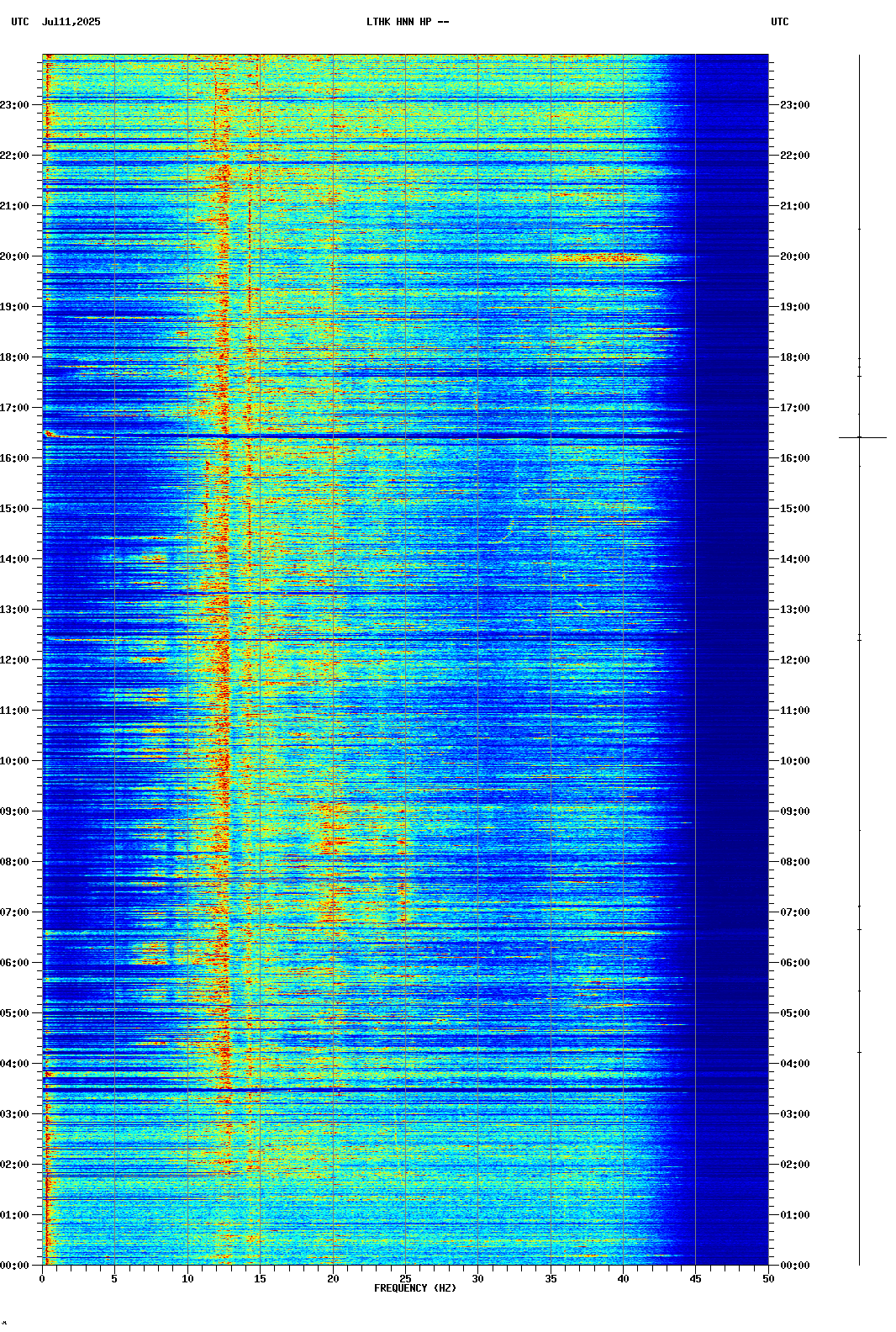Click the right axis '10:00' time label

click(795, 761)
